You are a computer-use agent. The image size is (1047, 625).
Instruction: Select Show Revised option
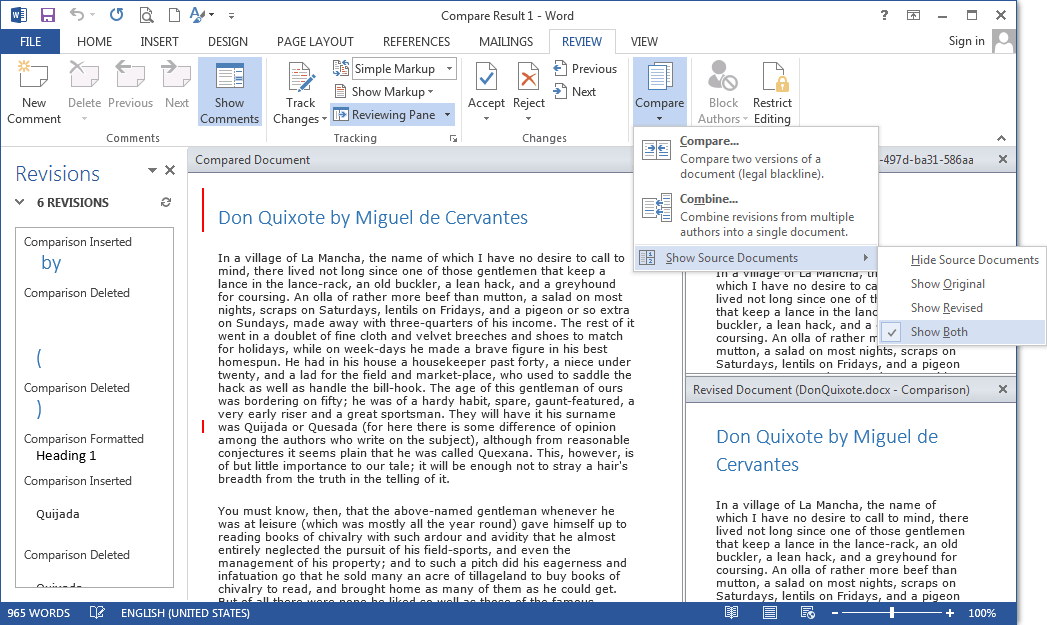point(963,308)
